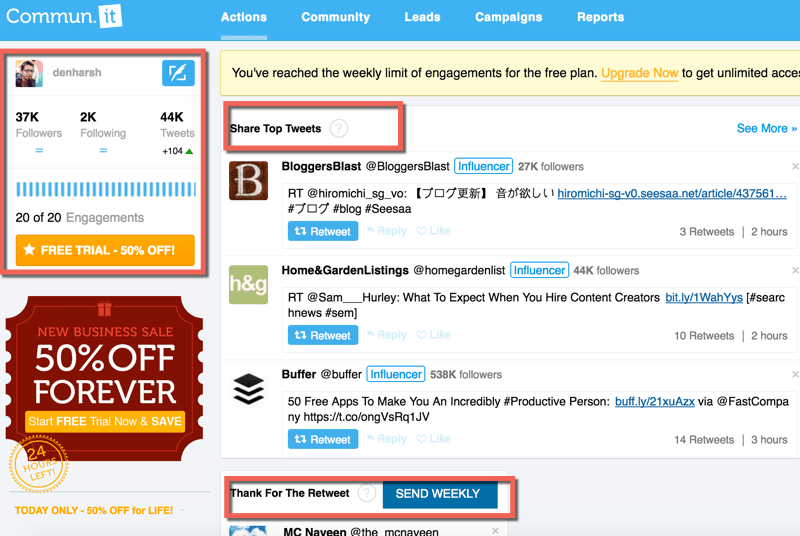
Task: Dismiss the BloggersBlast tweet card
Action: click(795, 166)
